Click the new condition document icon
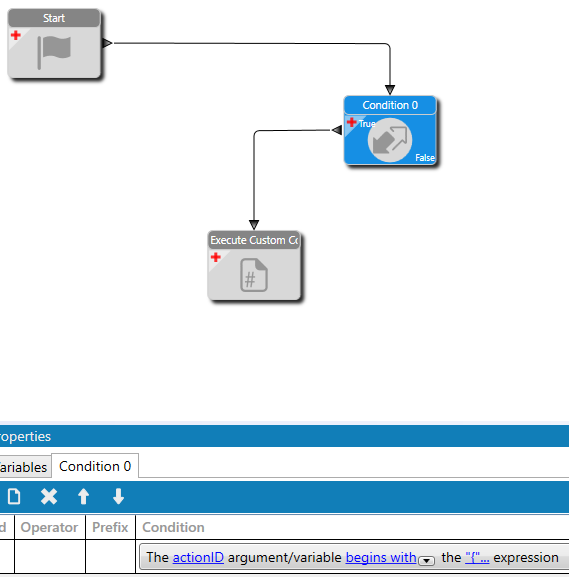Image resolution: width=569 pixels, height=577 pixels. (x=14, y=496)
